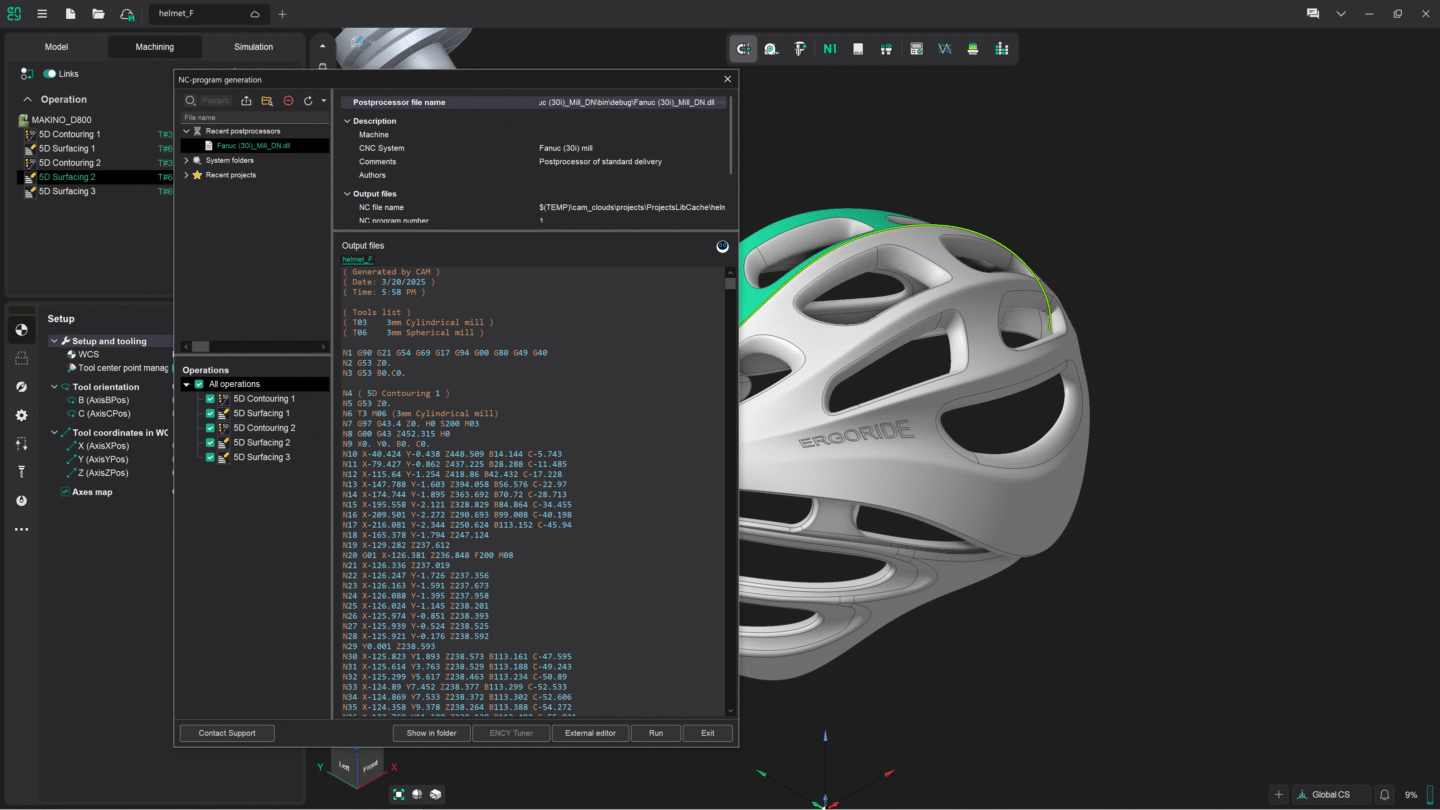Select the Setup and tooling sidebar icon
This screenshot has width=1440, height=810.
22,329
